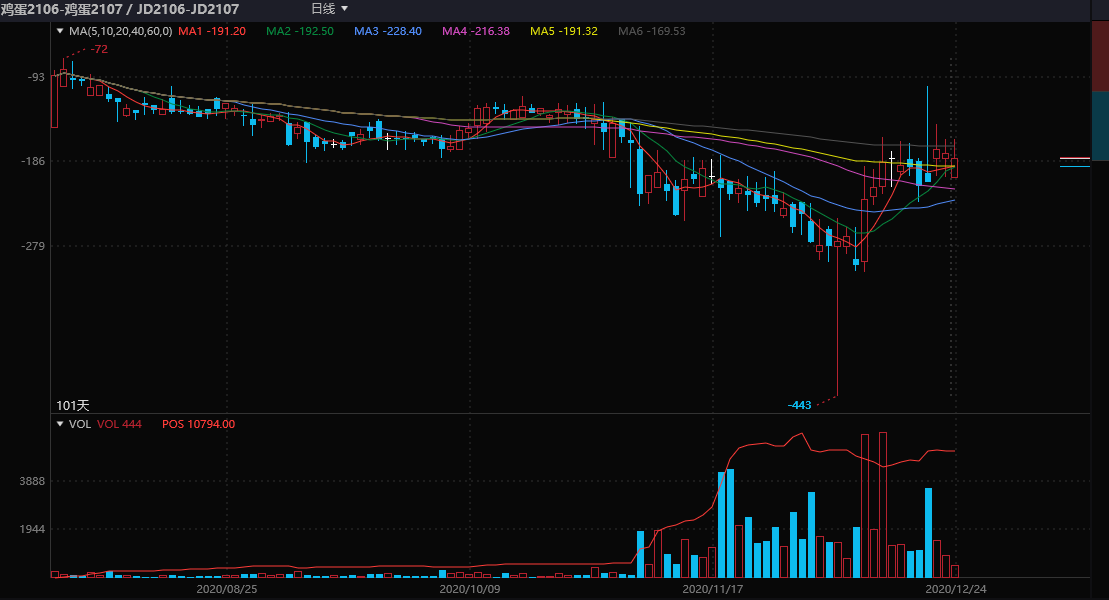Open the 日线 period dropdown
This screenshot has height=600, width=1109.
pos(329,9)
